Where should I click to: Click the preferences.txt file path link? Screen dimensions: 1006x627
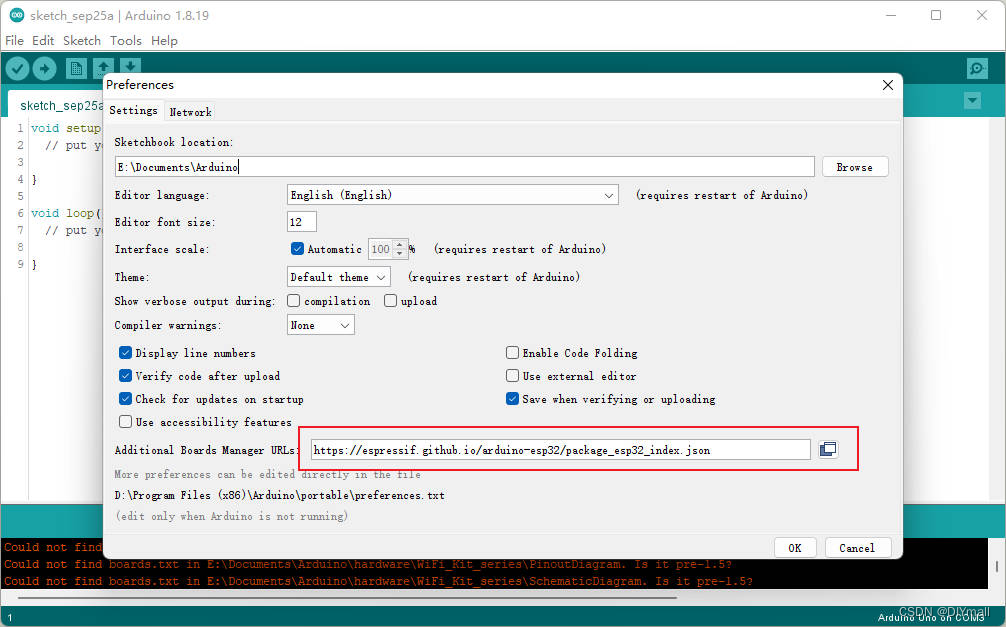pyautogui.click(x=279, y=495)
